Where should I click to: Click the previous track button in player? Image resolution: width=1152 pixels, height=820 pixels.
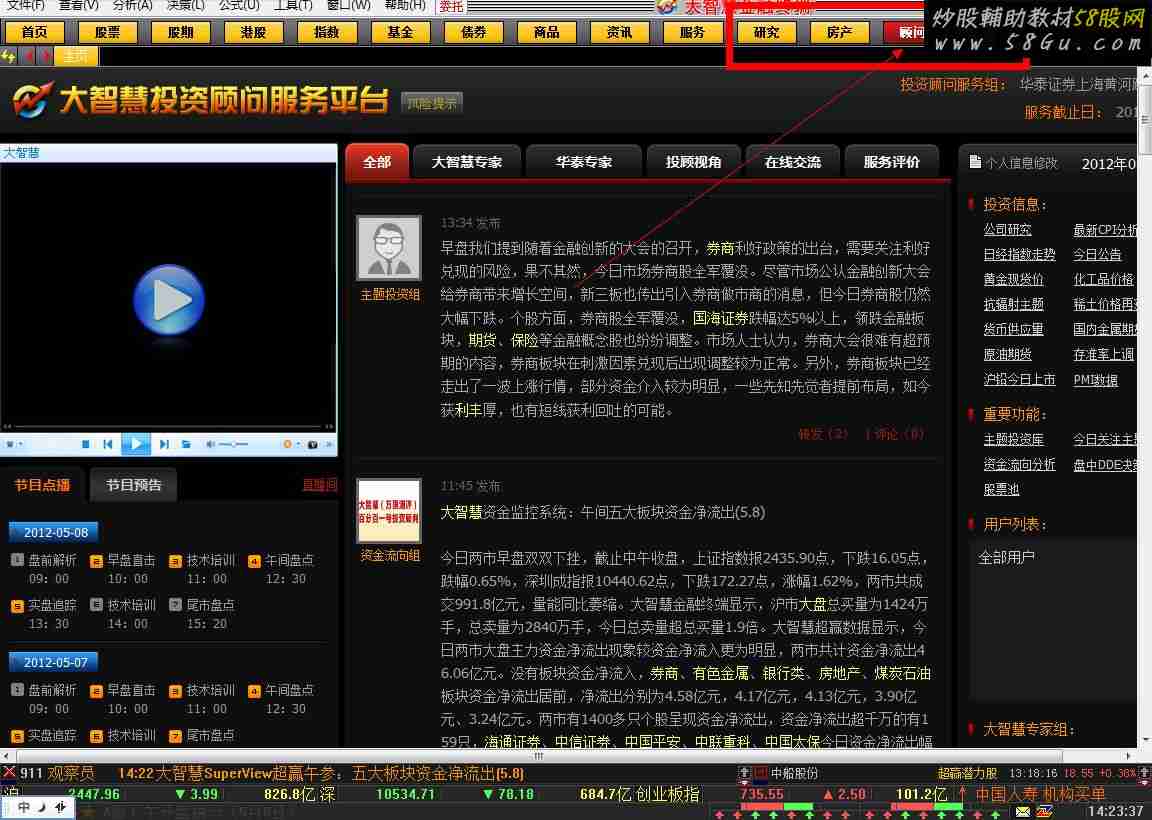point(108,444)
